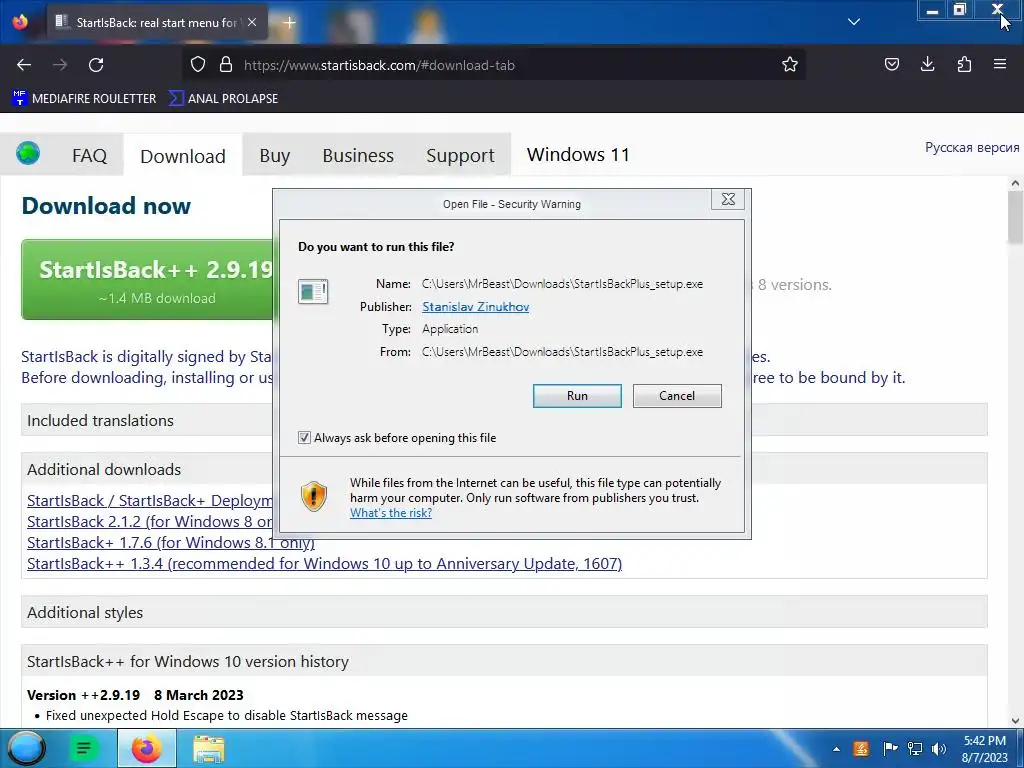Collapse the Additional downloads section
1024x768 pixels.
[504, 469]
